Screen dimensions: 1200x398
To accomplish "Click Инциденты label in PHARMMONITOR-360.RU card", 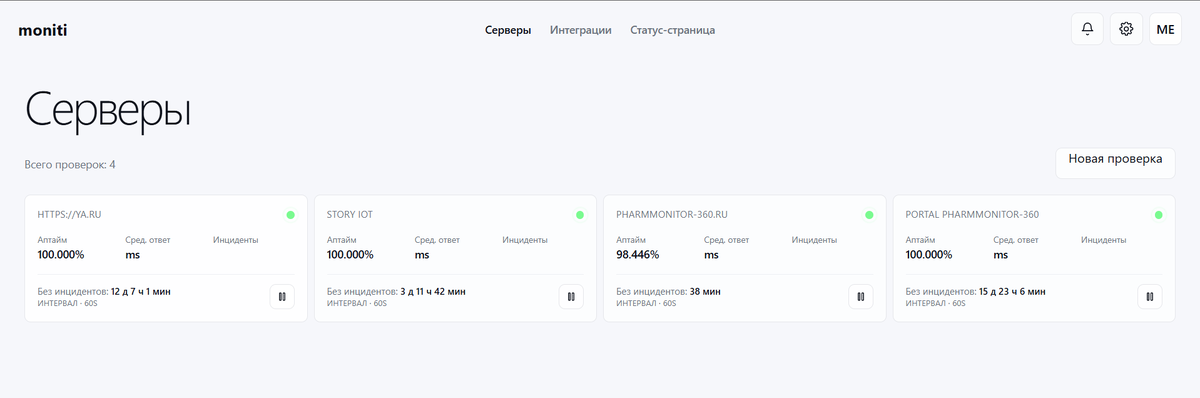I will 815,240.
